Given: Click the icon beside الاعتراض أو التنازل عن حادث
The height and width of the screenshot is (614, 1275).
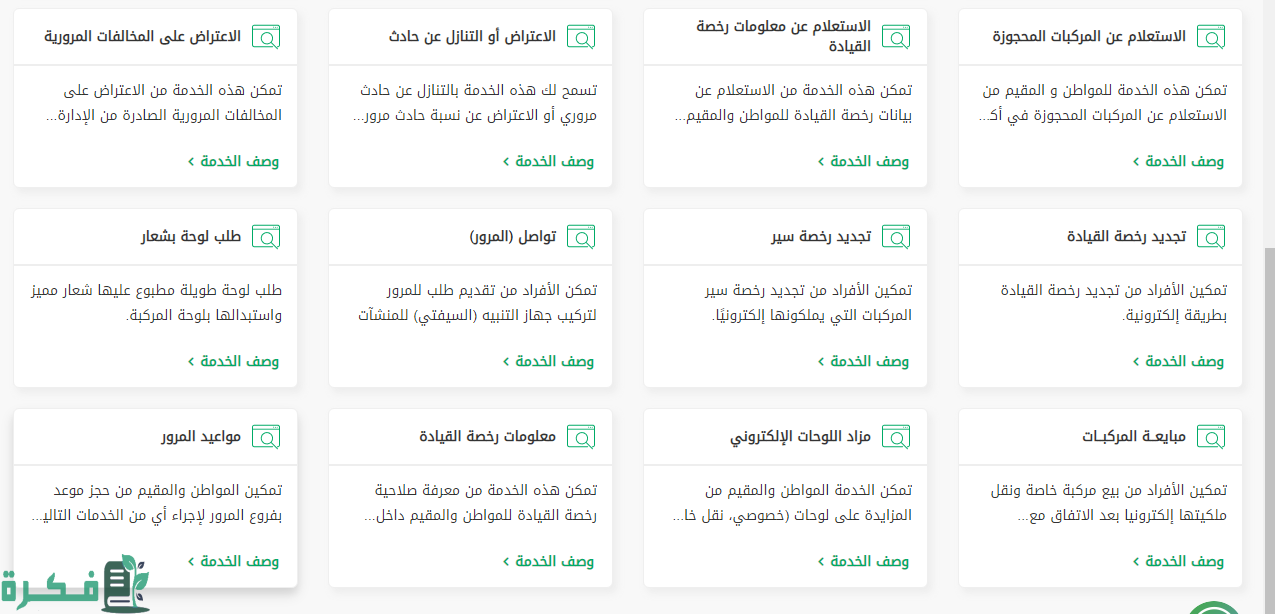Looking at the screenshot, I should [580, 37].
